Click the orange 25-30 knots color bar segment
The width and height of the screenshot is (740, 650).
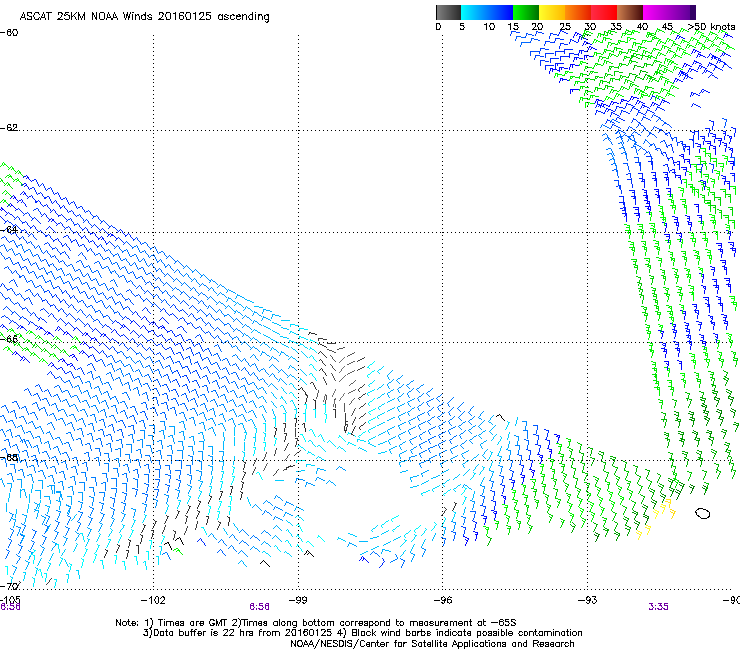pos(578,12)
